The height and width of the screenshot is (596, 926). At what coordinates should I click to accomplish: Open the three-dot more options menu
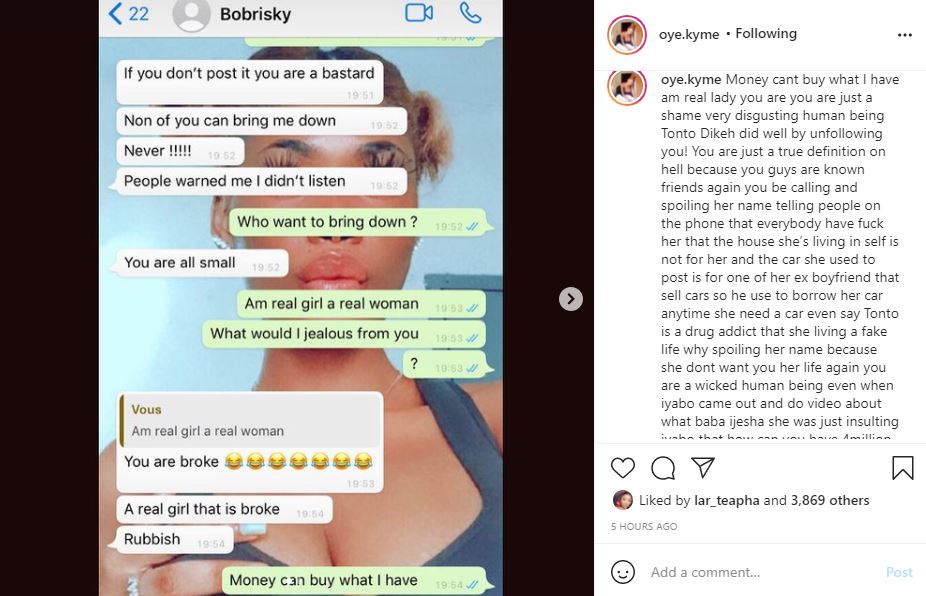[x=905, y=35]
